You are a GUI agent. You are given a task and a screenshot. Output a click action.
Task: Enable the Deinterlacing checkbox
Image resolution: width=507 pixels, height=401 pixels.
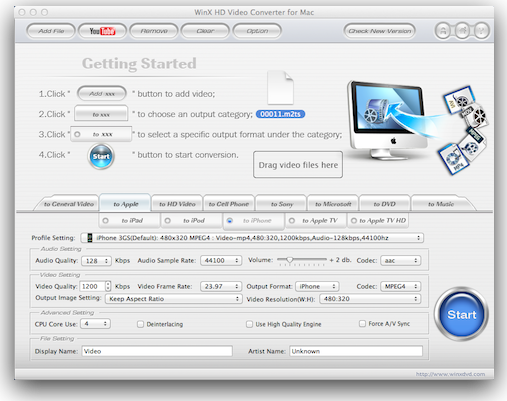click(x=140, y=324)
